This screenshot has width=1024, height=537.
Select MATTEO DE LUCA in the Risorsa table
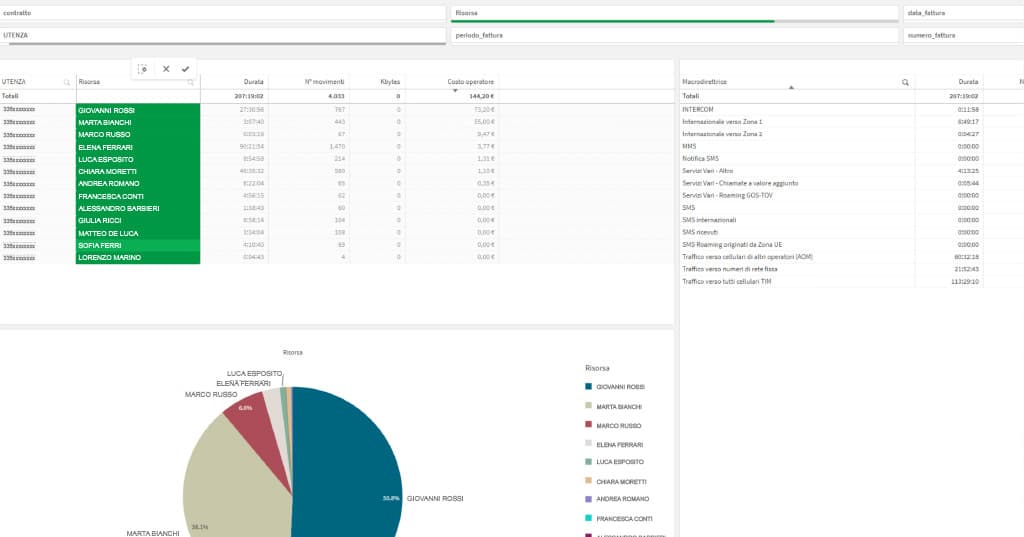click(138, 233)
